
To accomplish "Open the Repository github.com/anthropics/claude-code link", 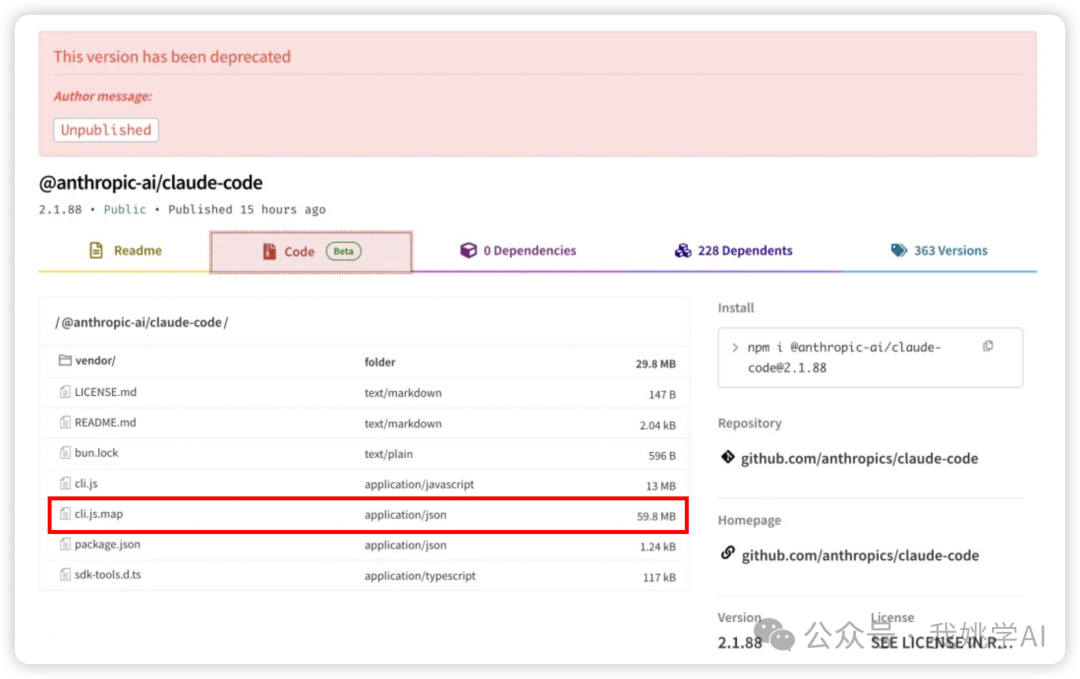I will (x=859, y=459).
